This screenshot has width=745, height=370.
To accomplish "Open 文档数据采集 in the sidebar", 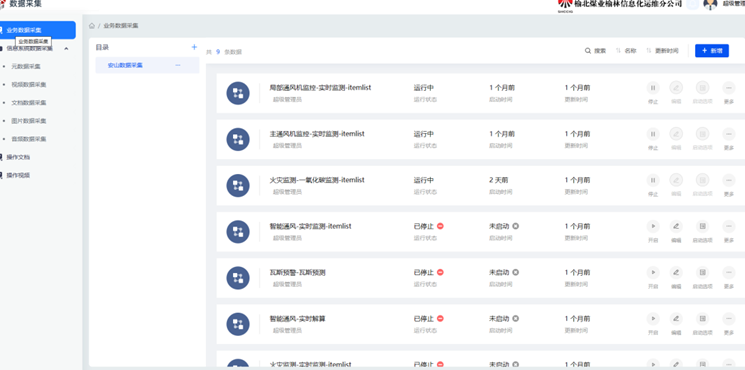I will point(29,103).
